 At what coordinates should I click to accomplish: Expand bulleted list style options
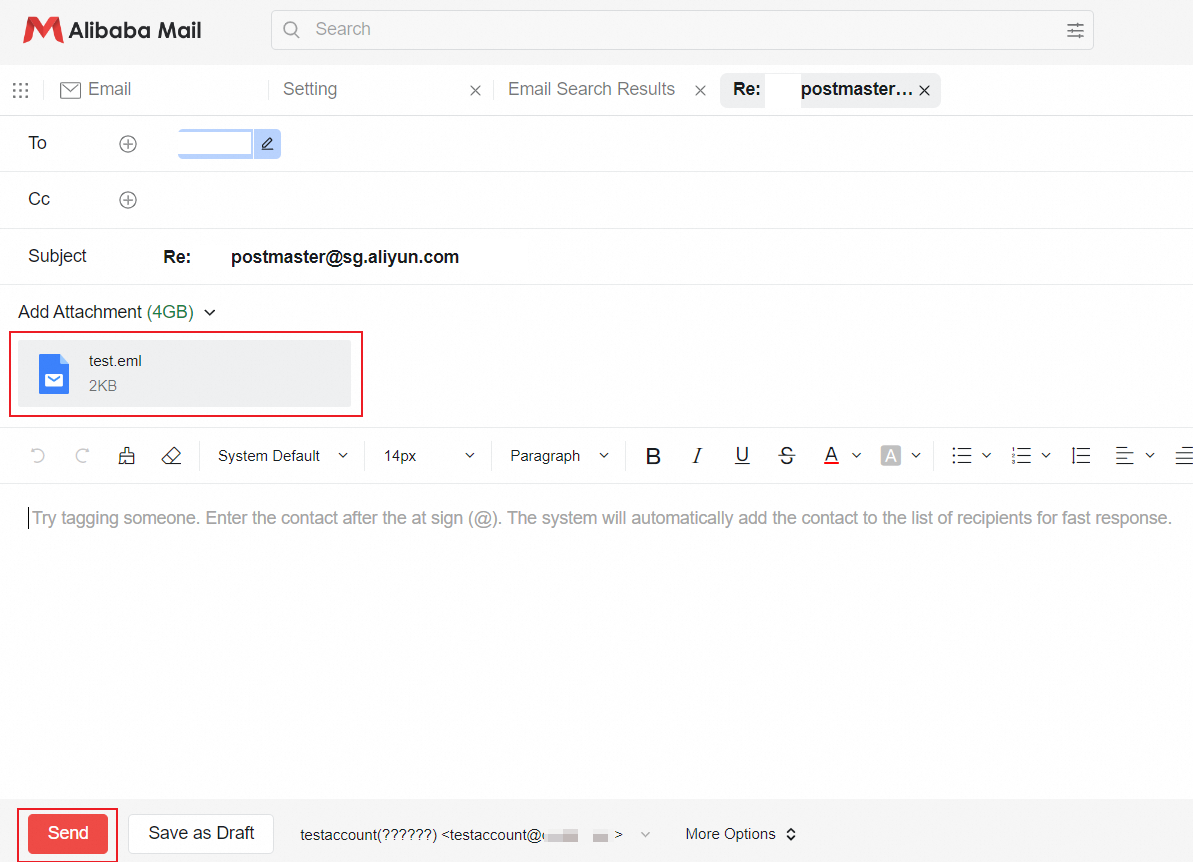coord(987,456)
